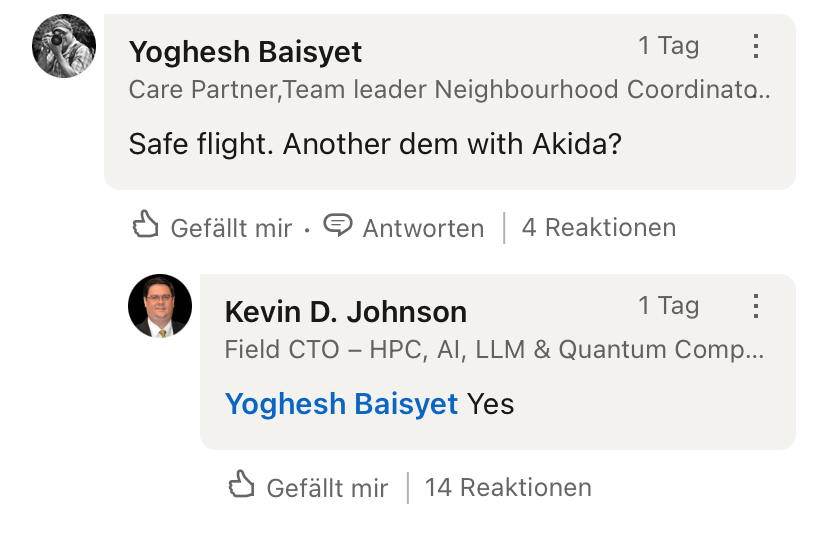Follow the blue Yoghesh Baisyet mention link

[x=341, y=404]
